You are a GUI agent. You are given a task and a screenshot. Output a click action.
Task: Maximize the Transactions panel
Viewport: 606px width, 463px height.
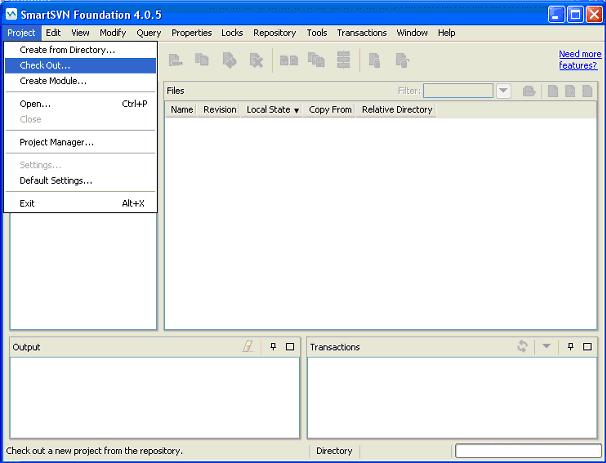(x=588, y=347)
